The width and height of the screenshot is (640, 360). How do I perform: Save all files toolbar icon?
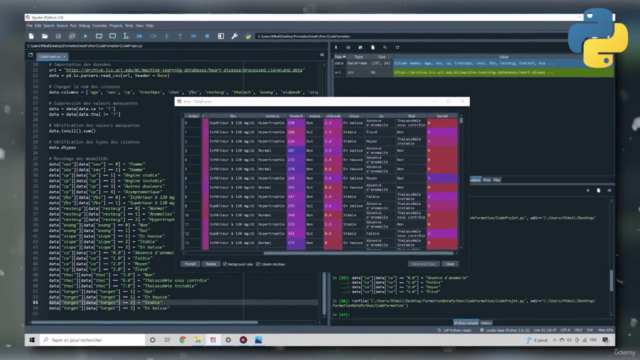(72, 36)
